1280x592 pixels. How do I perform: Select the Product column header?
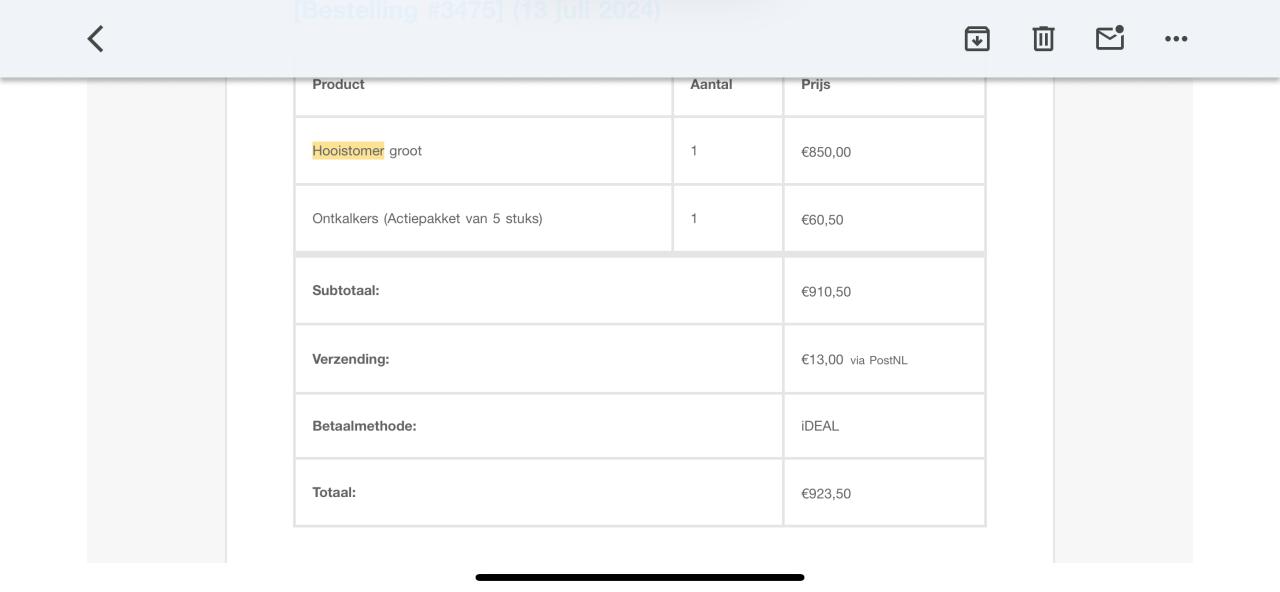point(338,84)
